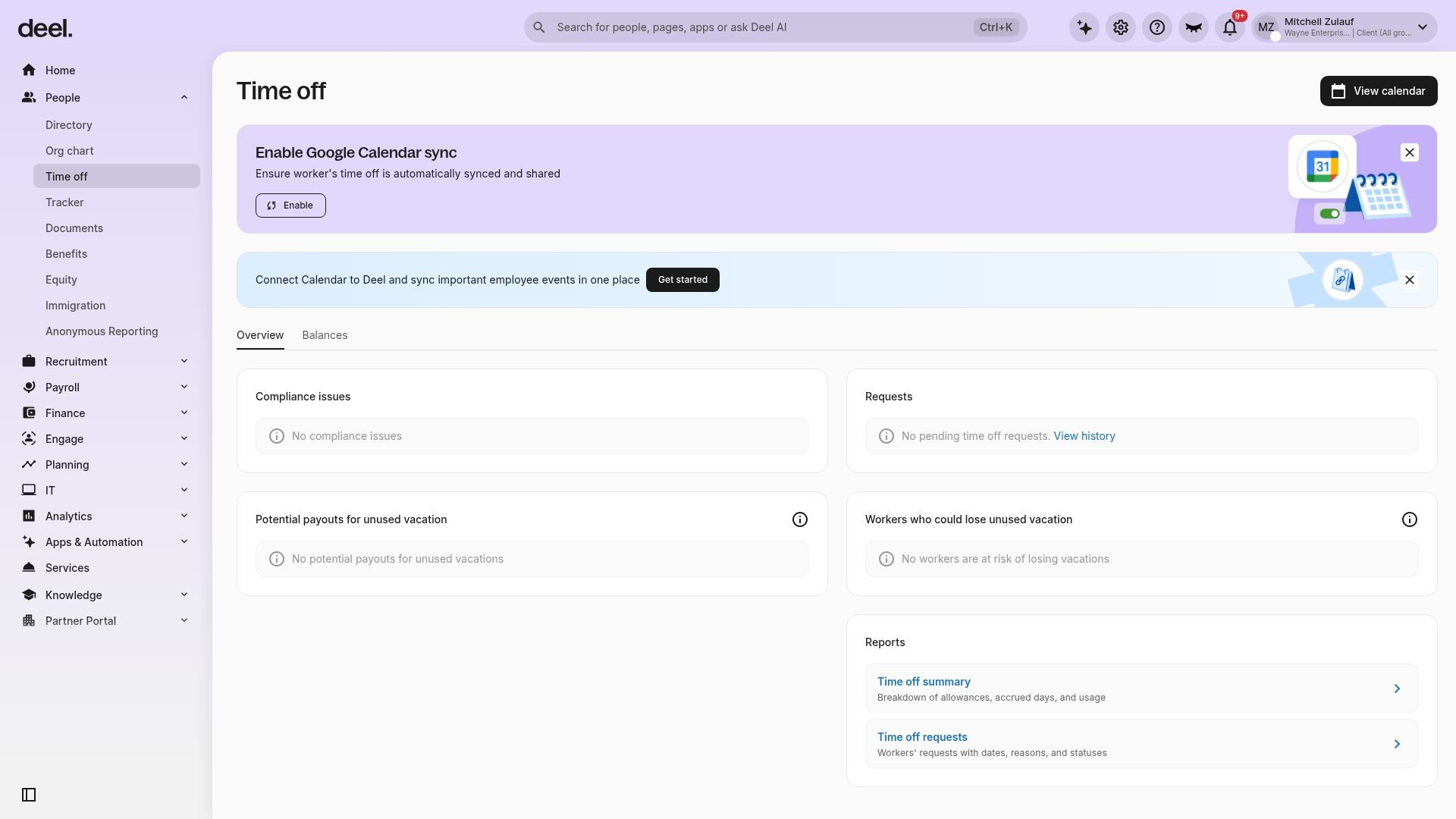Expand Partner Portal chevron

click(x=184, y=620)
